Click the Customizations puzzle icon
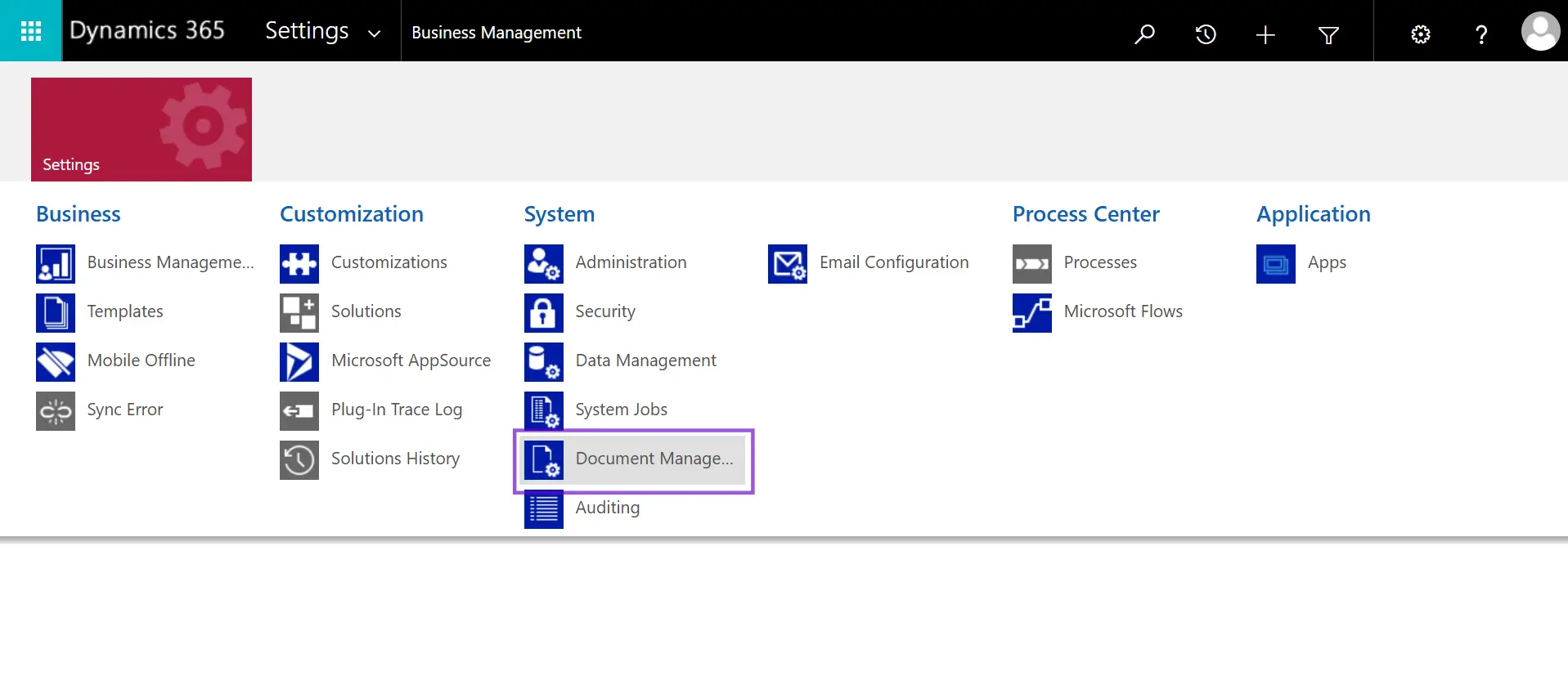Viewport: 1568px width, 685px height. [x=299, y=264]
